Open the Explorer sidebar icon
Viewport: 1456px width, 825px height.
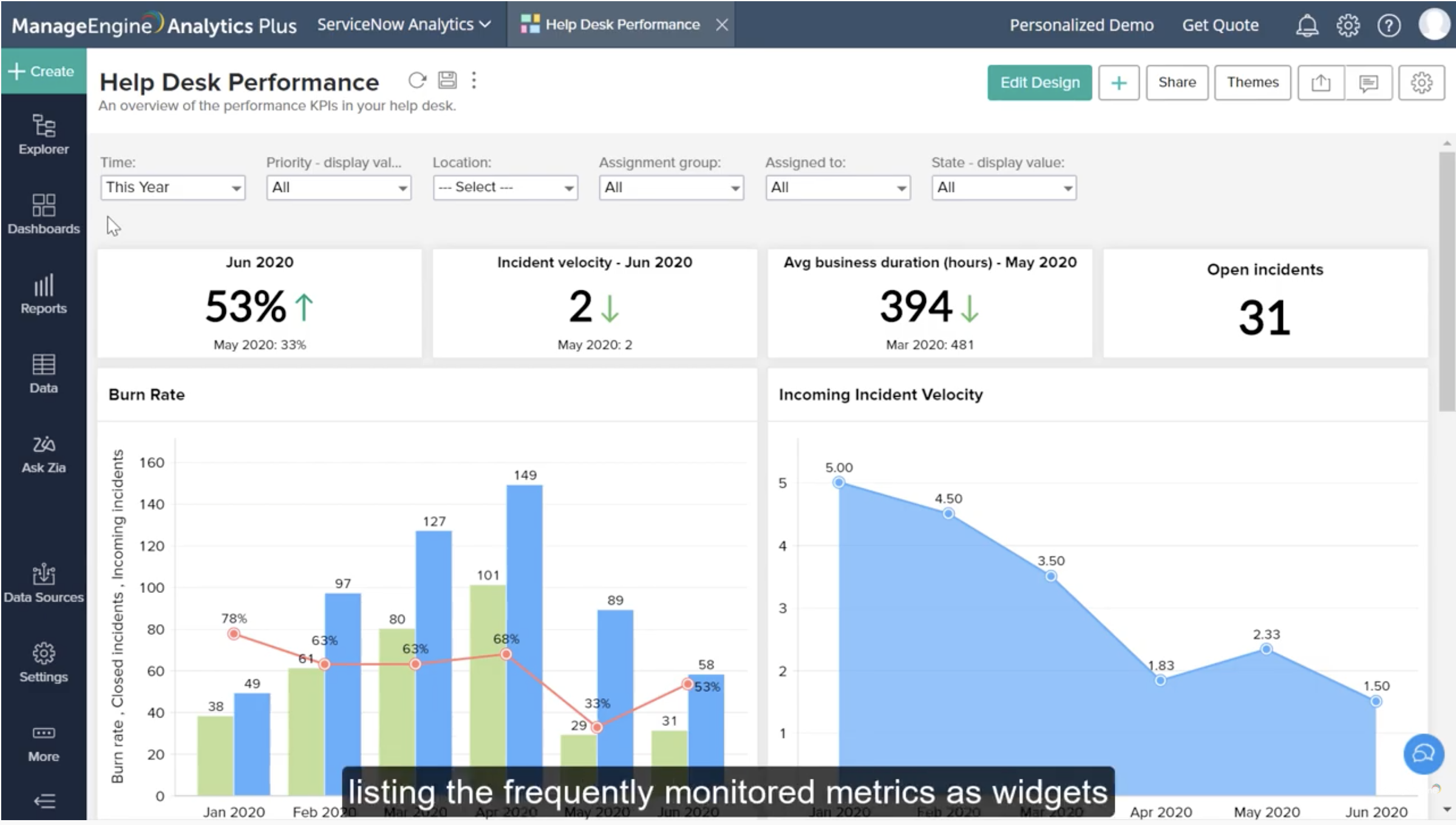[43, 134]
